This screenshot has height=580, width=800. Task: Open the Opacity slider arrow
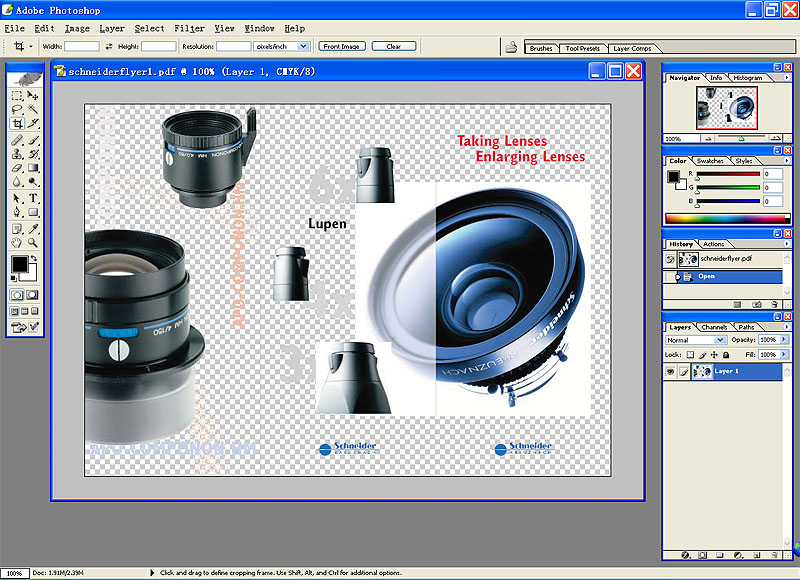784,339
